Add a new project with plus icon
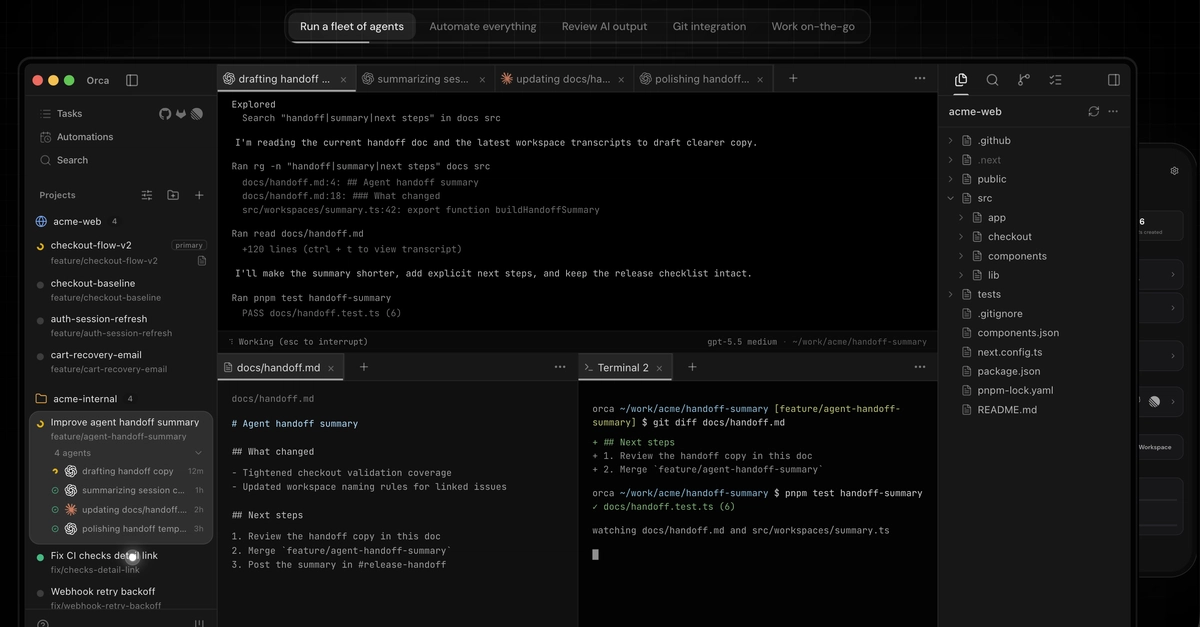This screenshot has width=1200, height=627. pos(199,195)
